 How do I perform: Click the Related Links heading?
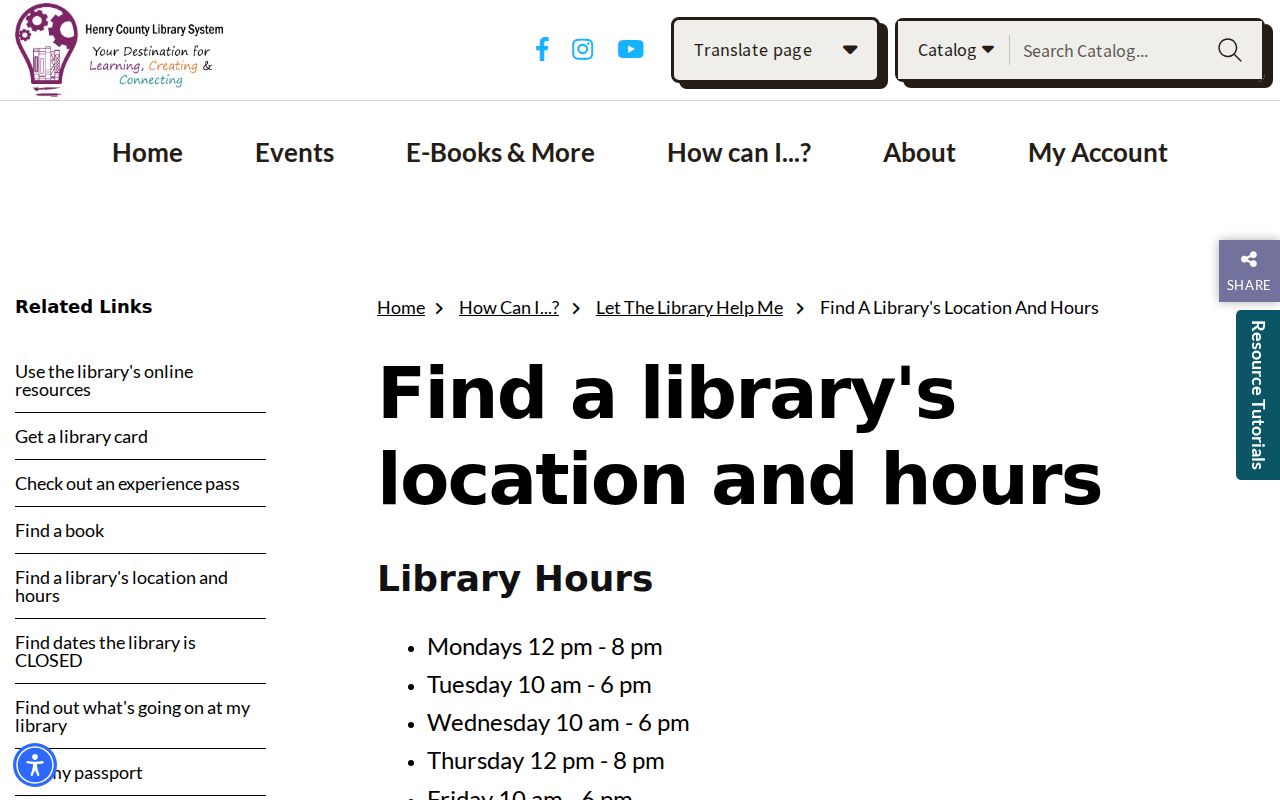(84, 307)
